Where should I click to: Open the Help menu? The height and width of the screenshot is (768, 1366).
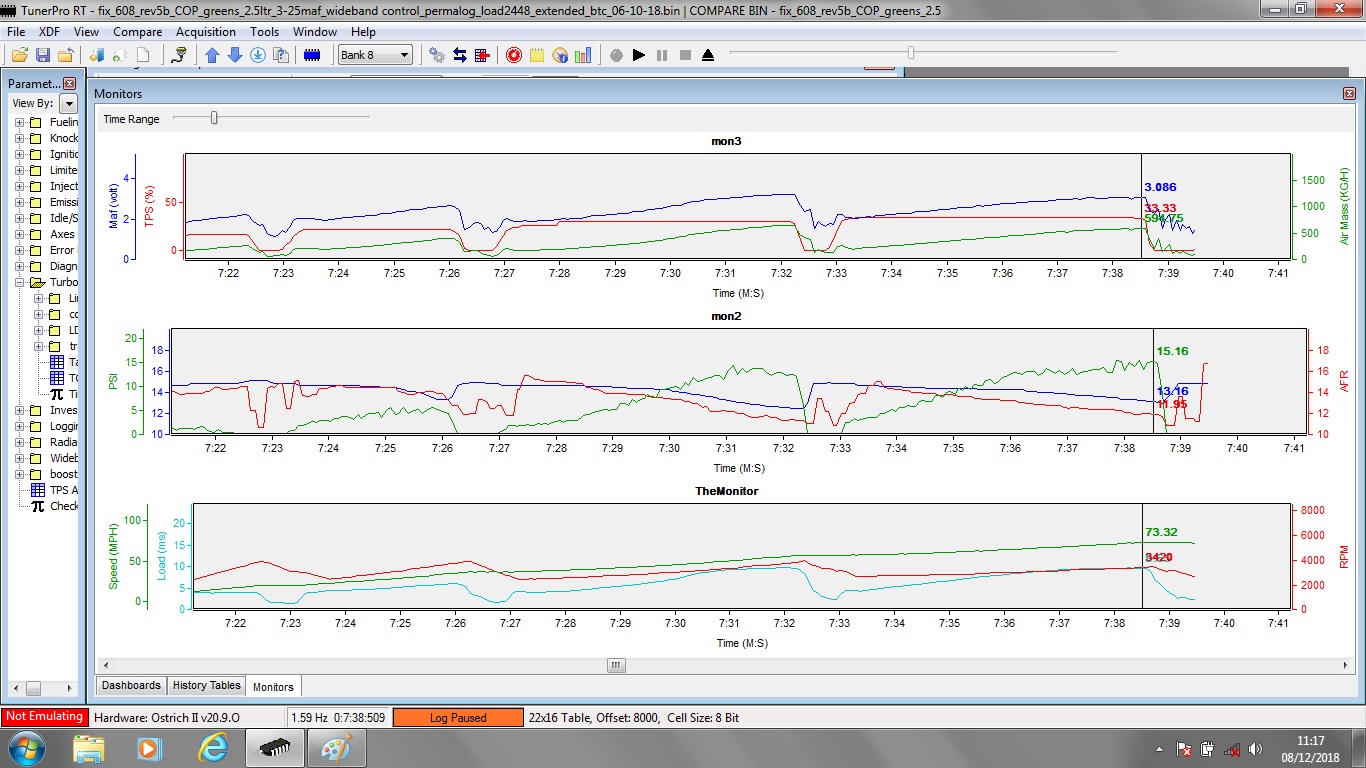pyautogui.click(x=363, y=32)
